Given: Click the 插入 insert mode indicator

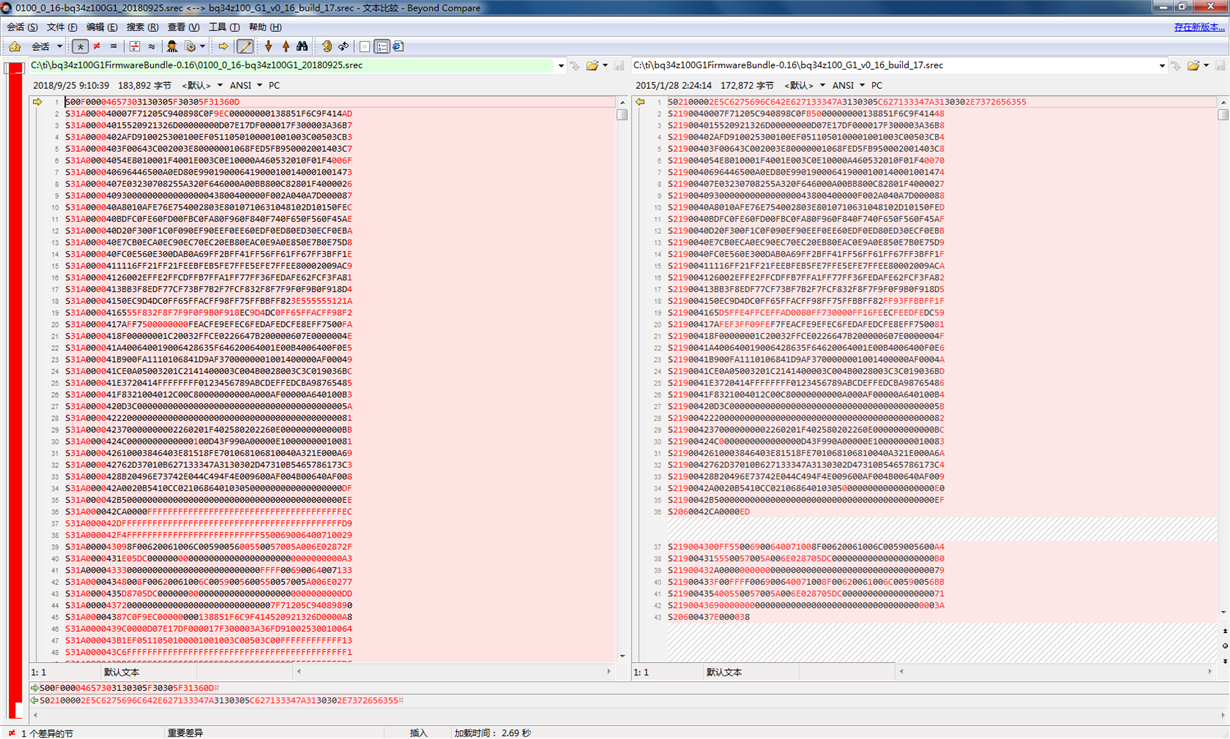Looking at the screenshot, I should 419,733.
